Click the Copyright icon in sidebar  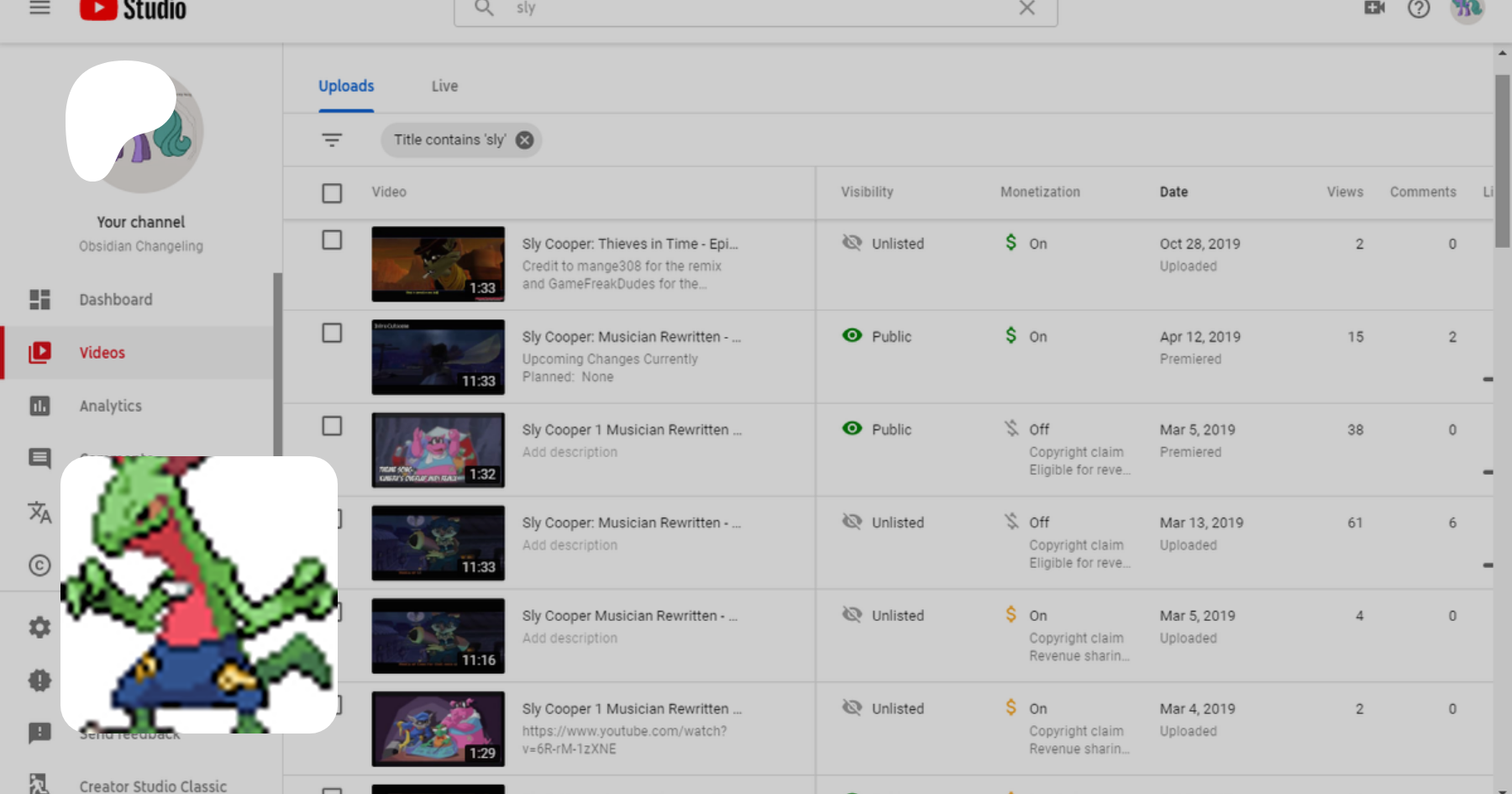[39, 565]
